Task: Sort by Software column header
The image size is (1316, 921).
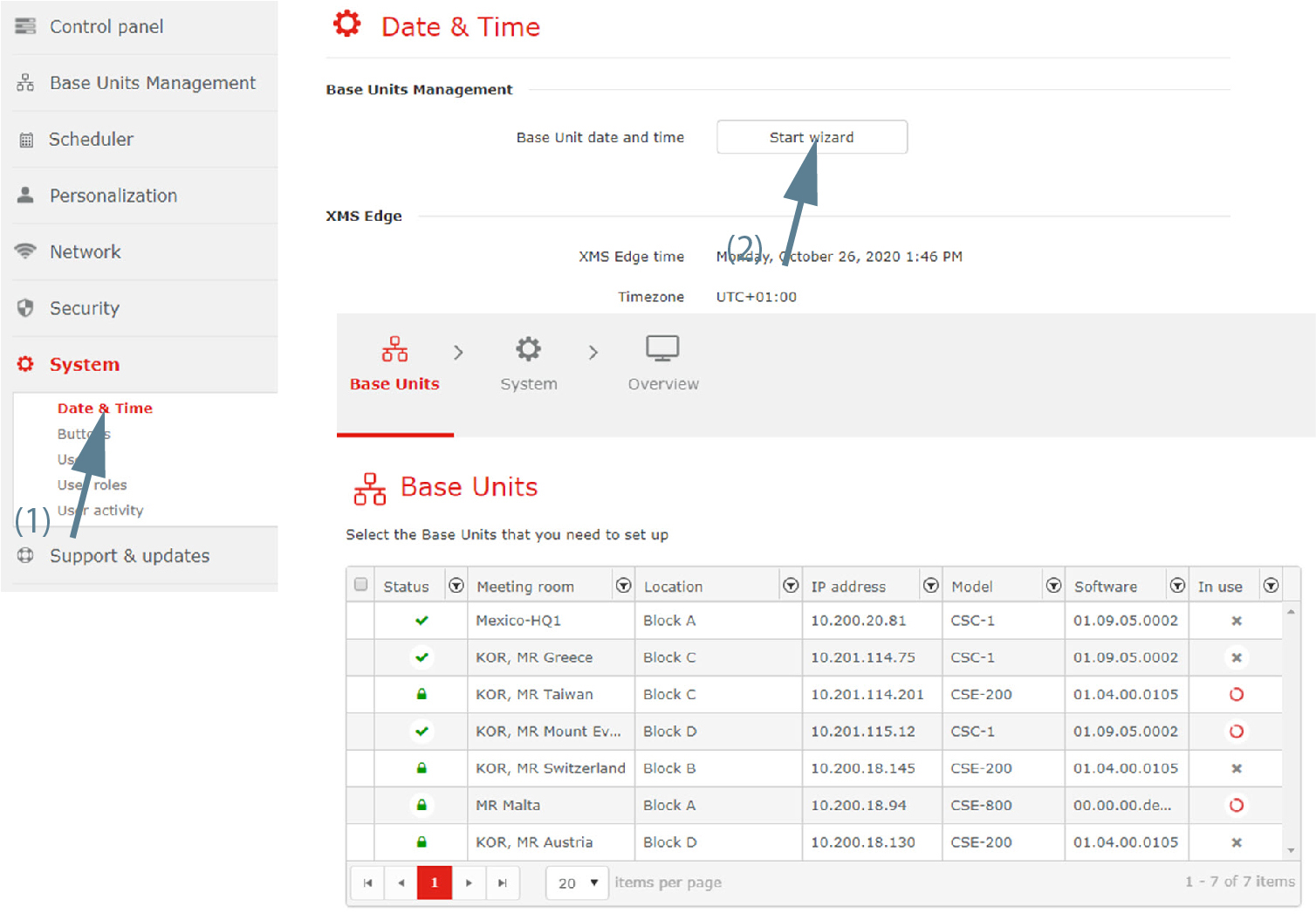Action: (x=1106, y=587)
